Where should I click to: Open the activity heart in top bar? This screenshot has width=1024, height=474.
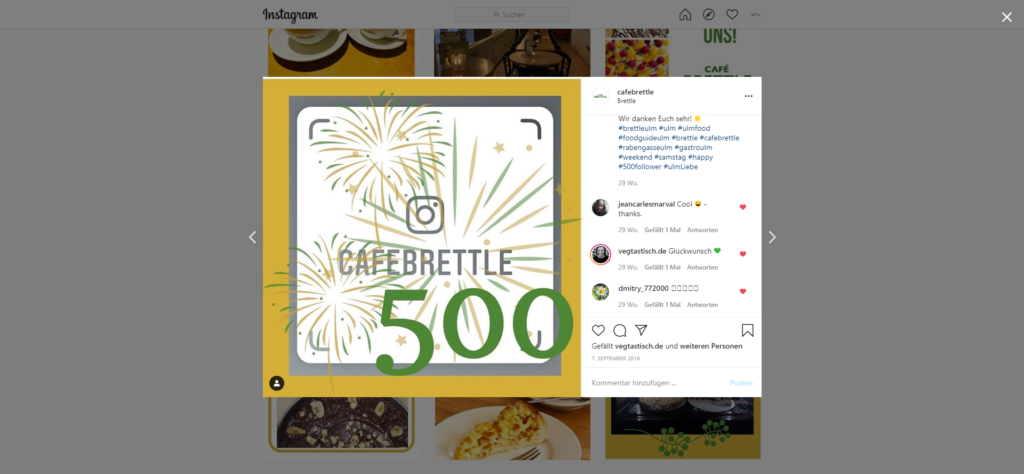point(732,14)
